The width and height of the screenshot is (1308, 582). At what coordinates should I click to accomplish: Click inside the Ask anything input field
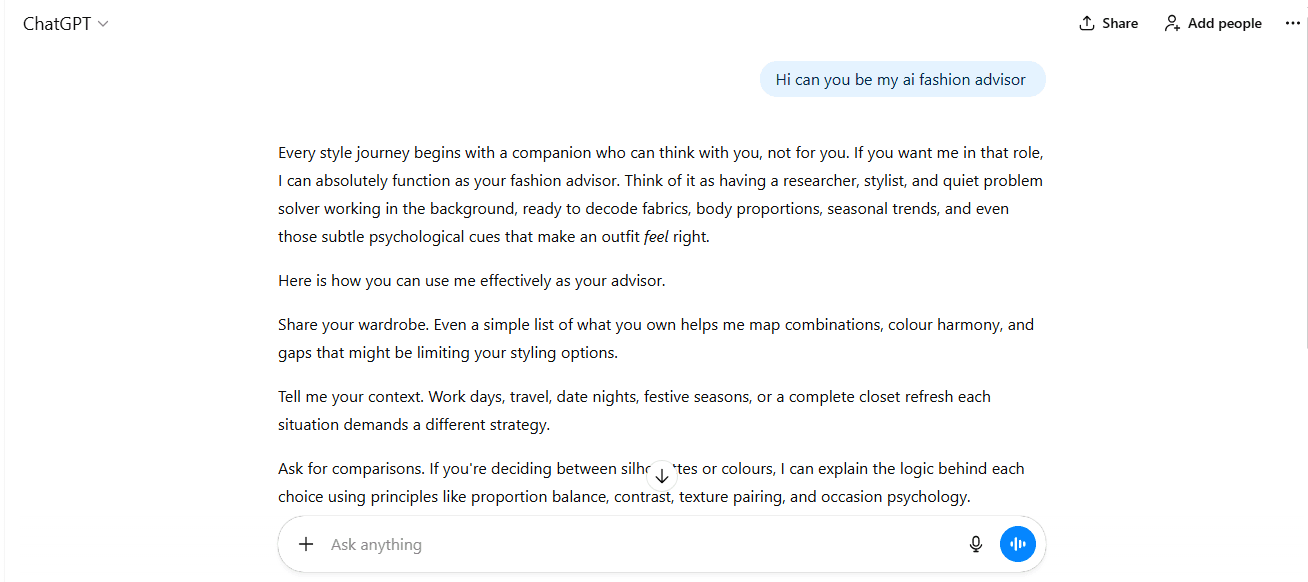tap(600, 544)
